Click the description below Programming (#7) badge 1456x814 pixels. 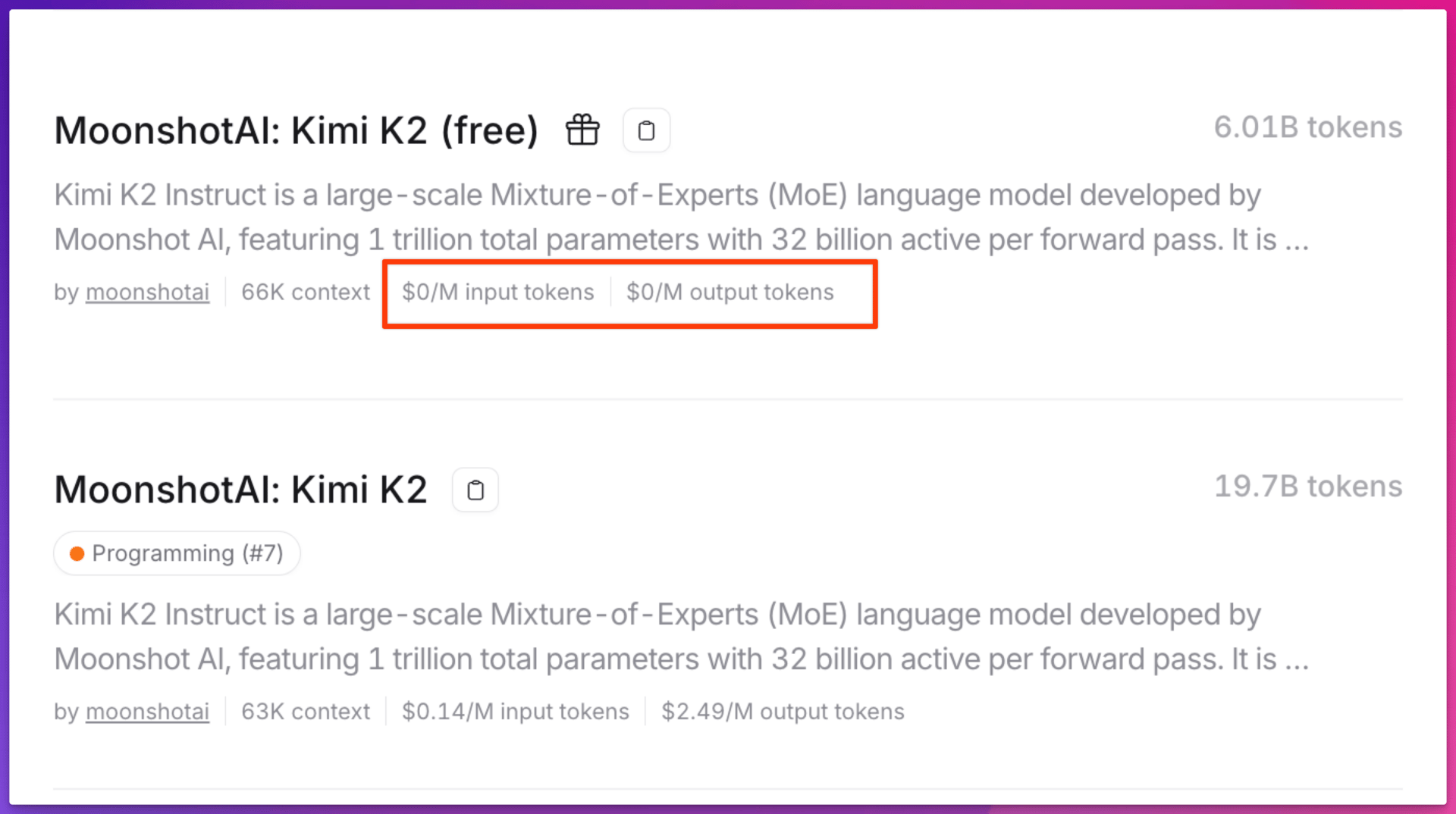point(681,637)
